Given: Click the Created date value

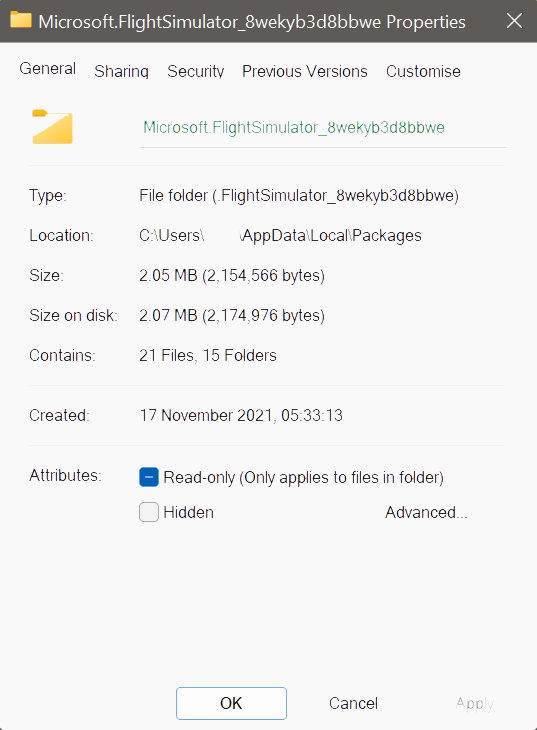Looking at the screenshot, I should pos(241,415).
